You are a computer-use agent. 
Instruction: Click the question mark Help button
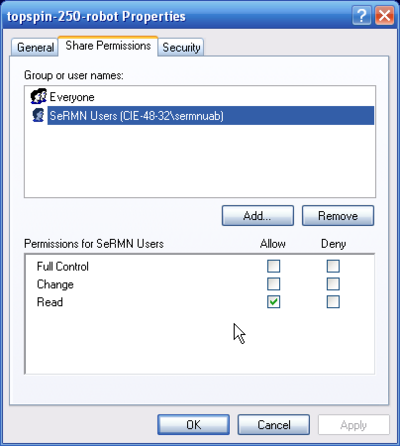[362, 15]
